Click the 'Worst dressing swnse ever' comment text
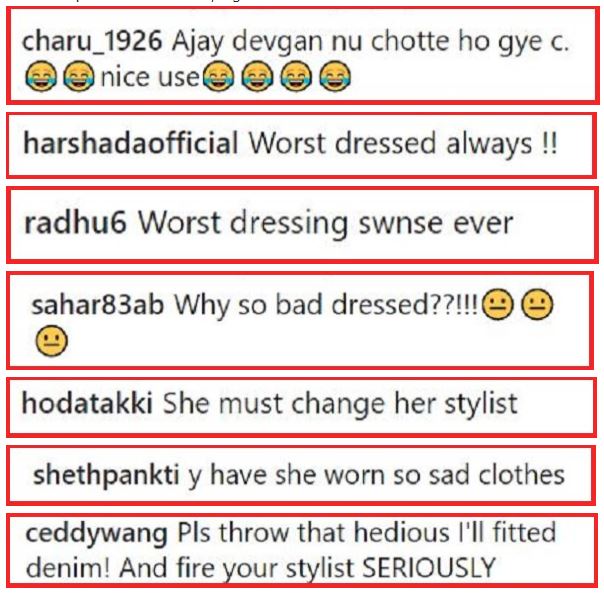 pos(326,223)
